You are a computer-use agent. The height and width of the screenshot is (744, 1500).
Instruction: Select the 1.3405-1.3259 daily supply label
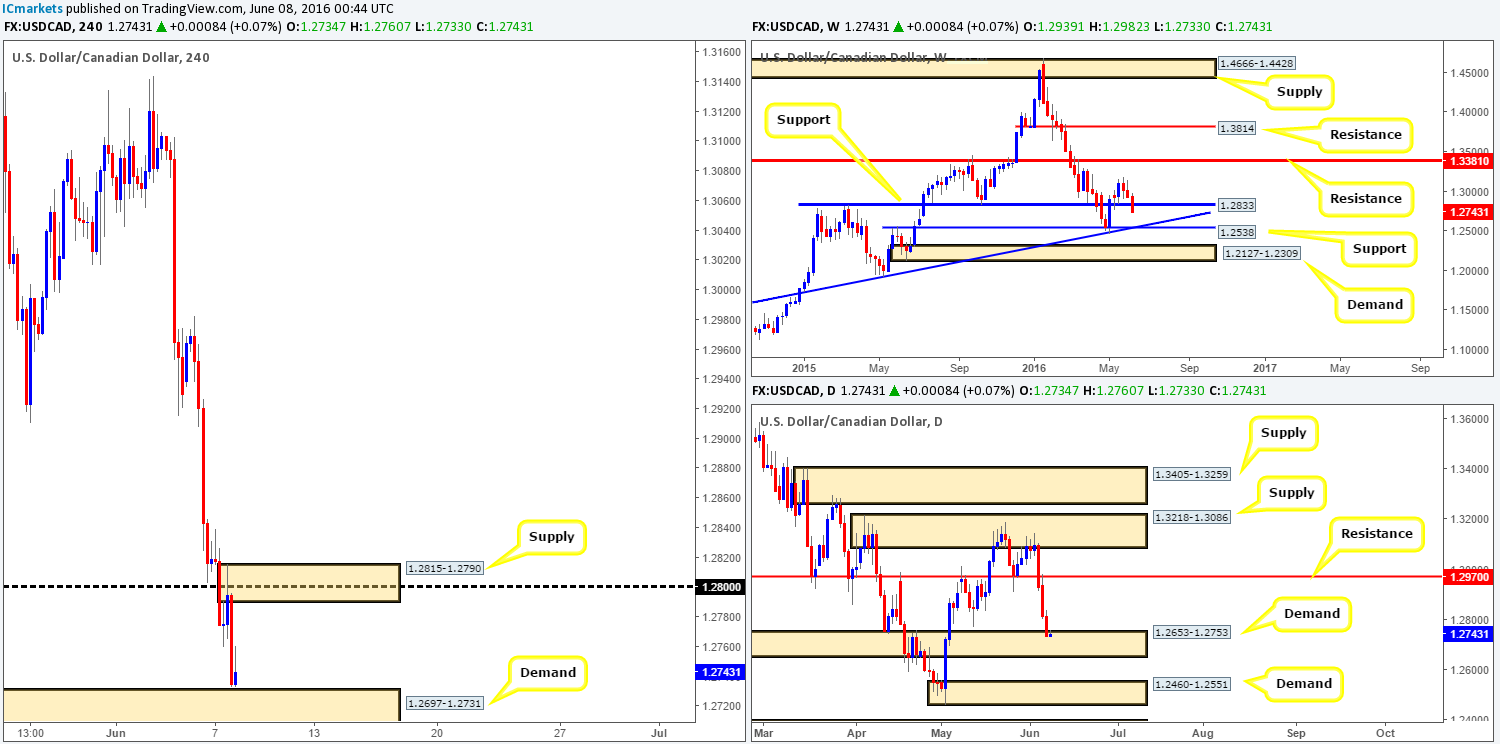(1192, 475)
